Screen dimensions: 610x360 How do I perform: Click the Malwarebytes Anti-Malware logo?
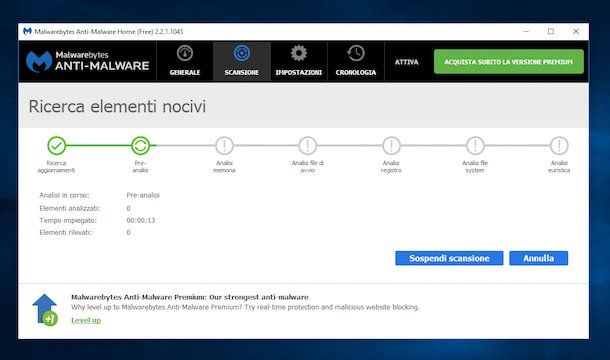[88, 61]
